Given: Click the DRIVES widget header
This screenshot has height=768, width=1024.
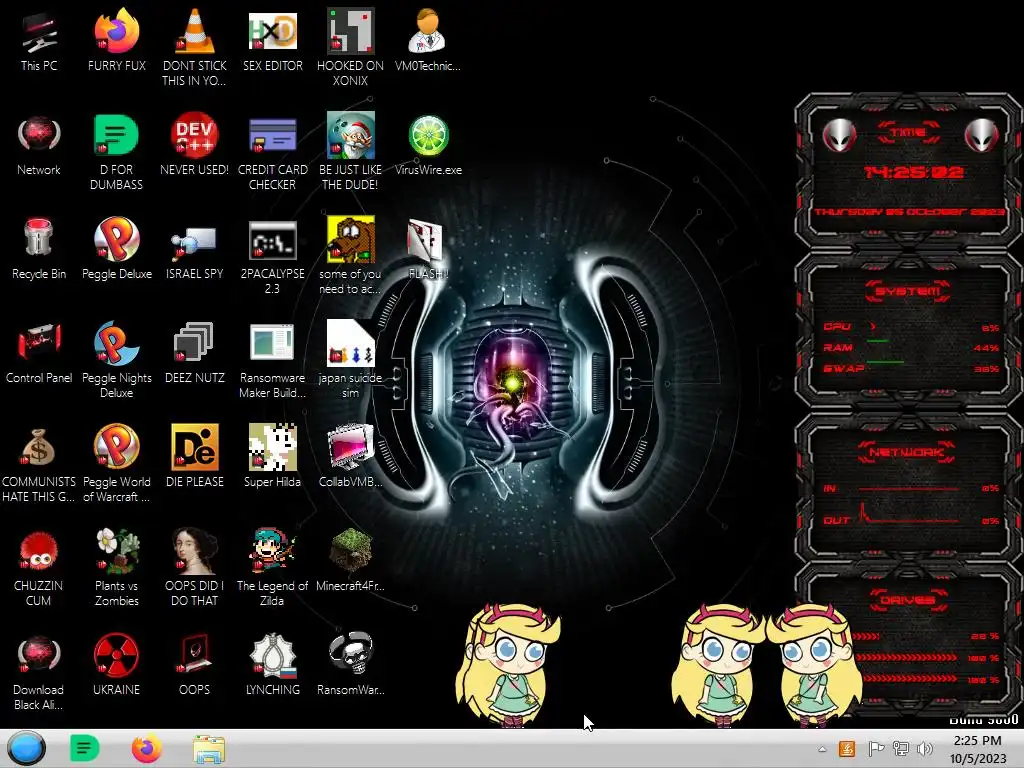Looking at the screenshot, I should [908, 600].
